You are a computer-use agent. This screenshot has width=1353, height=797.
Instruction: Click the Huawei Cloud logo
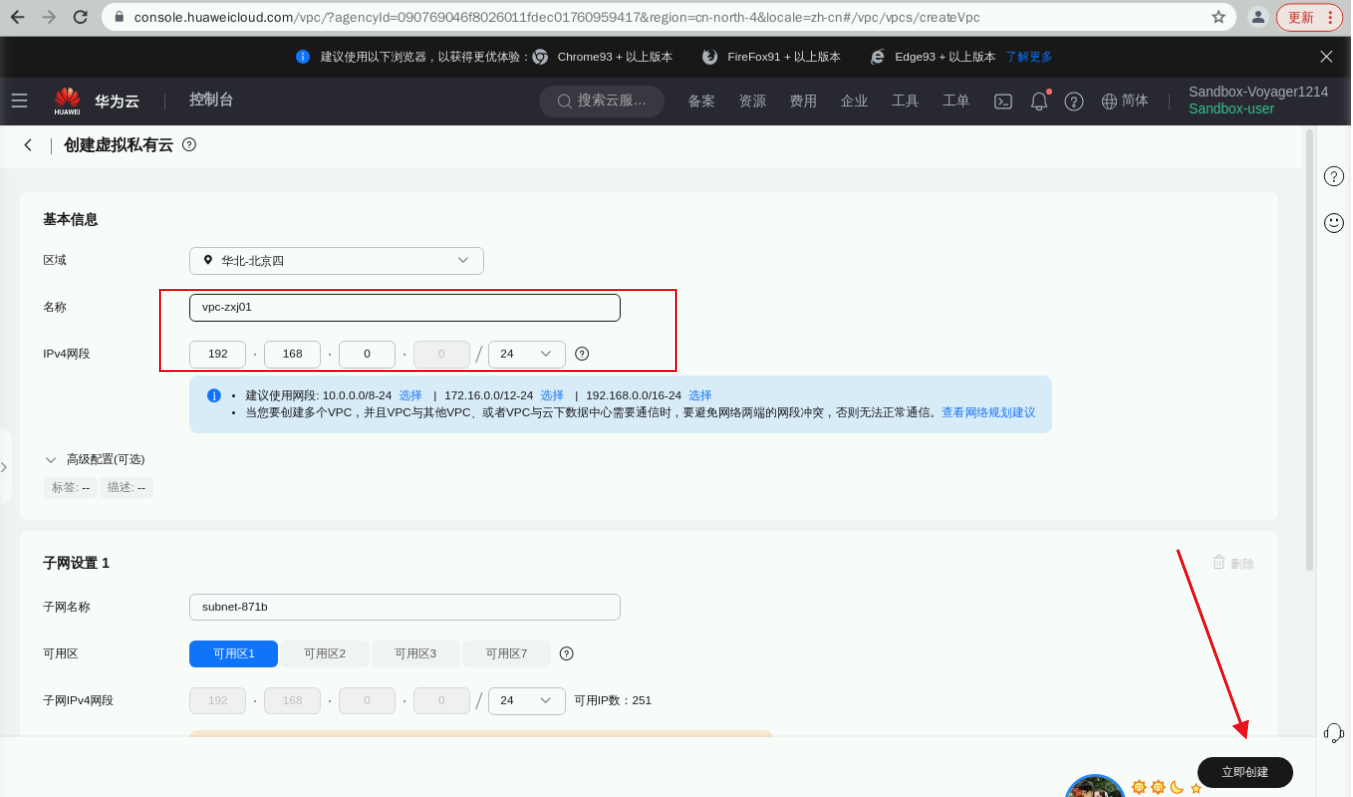coord(97,101)
